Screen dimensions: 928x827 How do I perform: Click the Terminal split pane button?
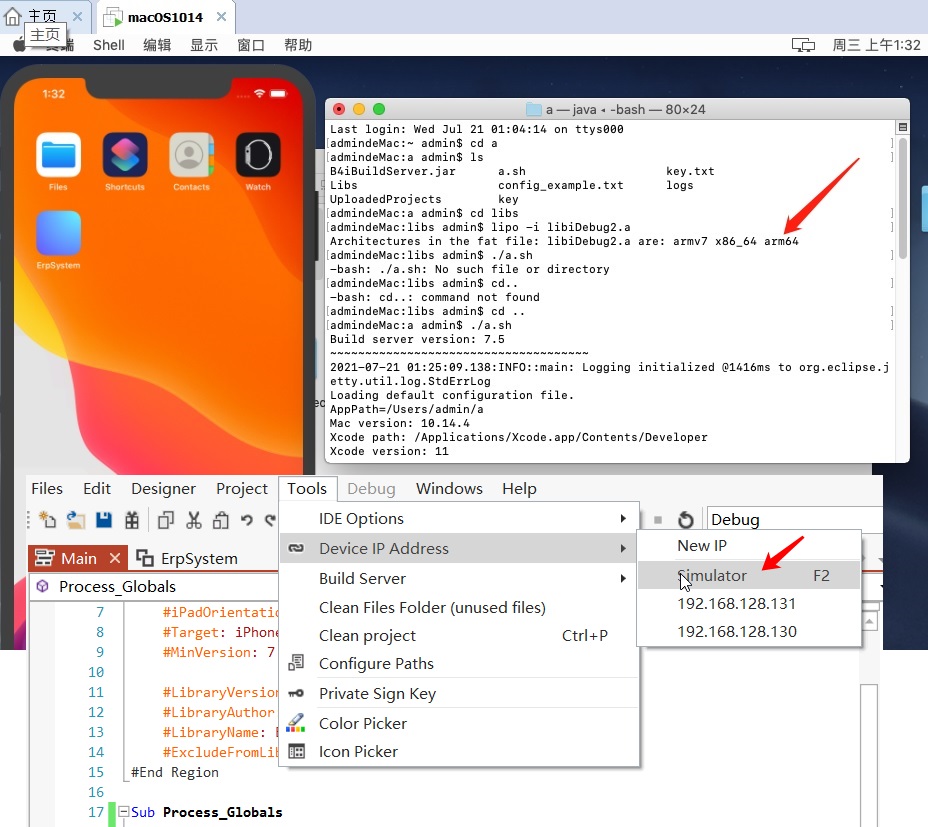pos(903,127)
